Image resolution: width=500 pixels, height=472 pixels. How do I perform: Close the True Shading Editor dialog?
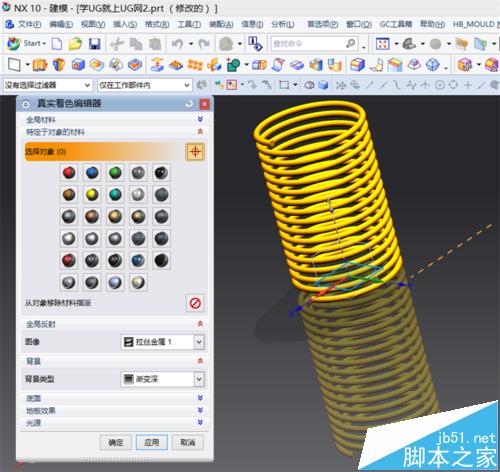(x=204, y=104)
